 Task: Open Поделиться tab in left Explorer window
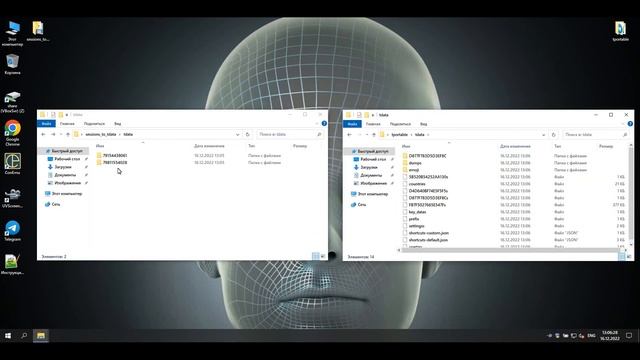tap(94, 123)
